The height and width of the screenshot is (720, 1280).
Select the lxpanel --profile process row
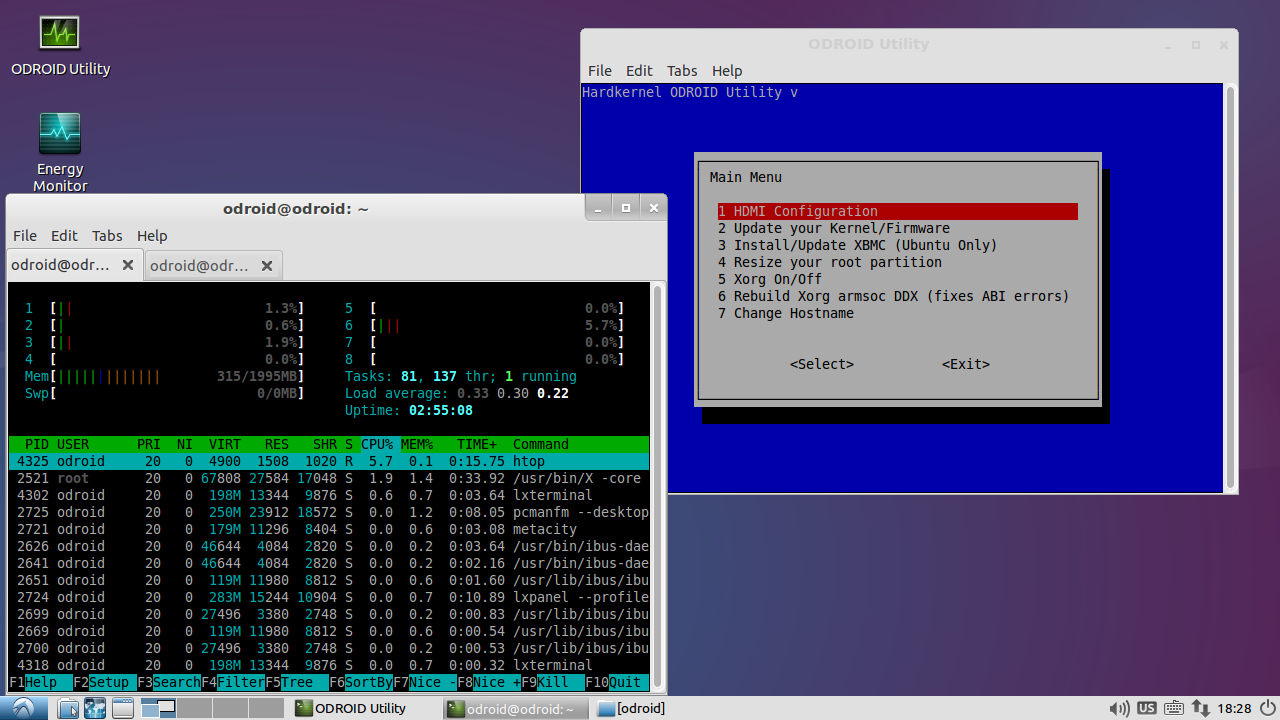(x=329, y=597)
